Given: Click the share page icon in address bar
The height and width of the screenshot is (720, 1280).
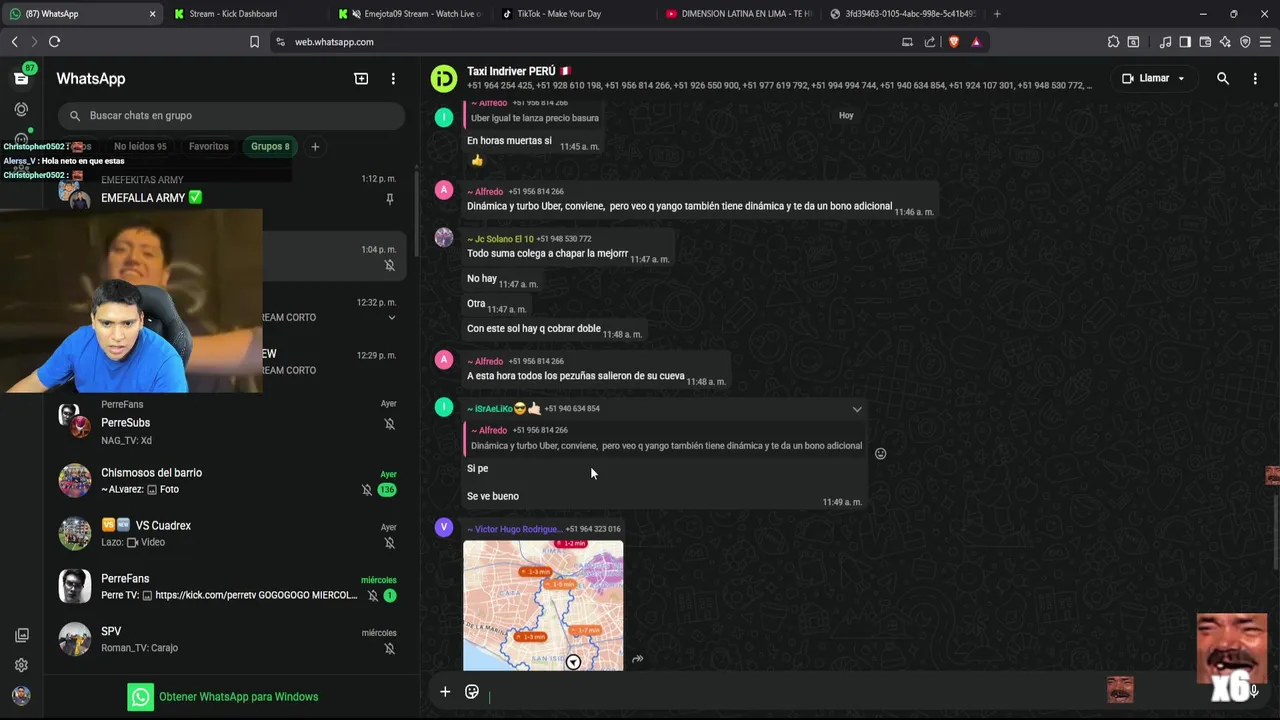Looking at the screenshot, I should (930, 42).
